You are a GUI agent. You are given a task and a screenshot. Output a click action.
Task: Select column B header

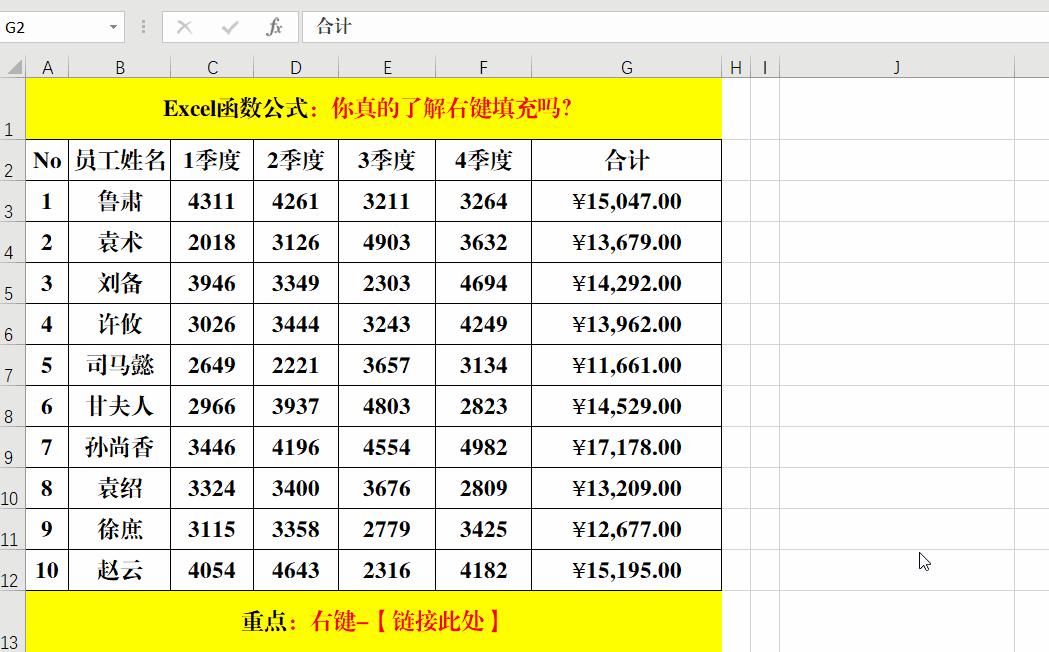(x=120, y=67)
